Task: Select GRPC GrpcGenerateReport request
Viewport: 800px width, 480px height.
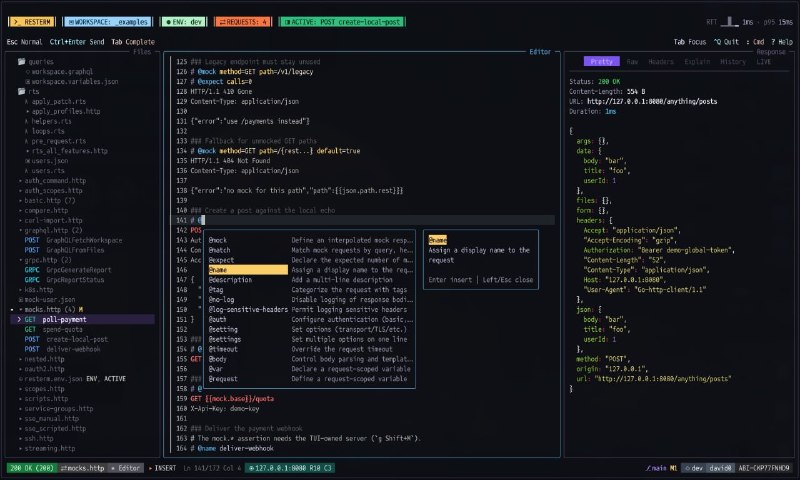Action: [x=68, y=270]
